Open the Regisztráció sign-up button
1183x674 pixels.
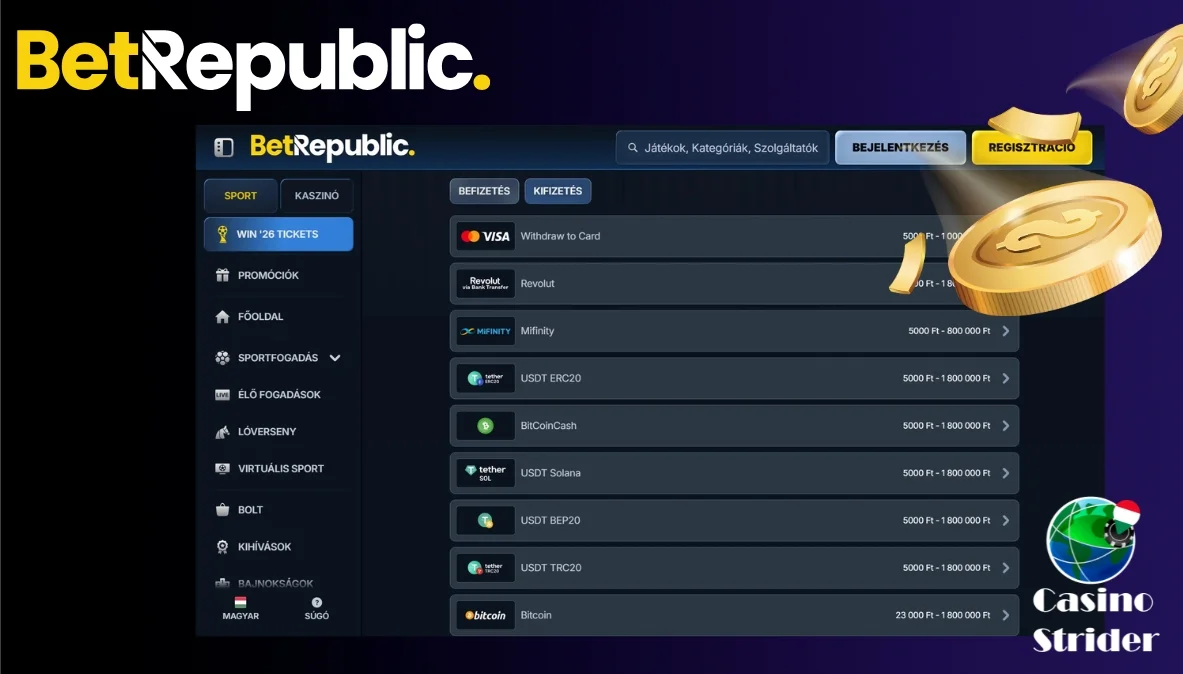(1031, 148)
